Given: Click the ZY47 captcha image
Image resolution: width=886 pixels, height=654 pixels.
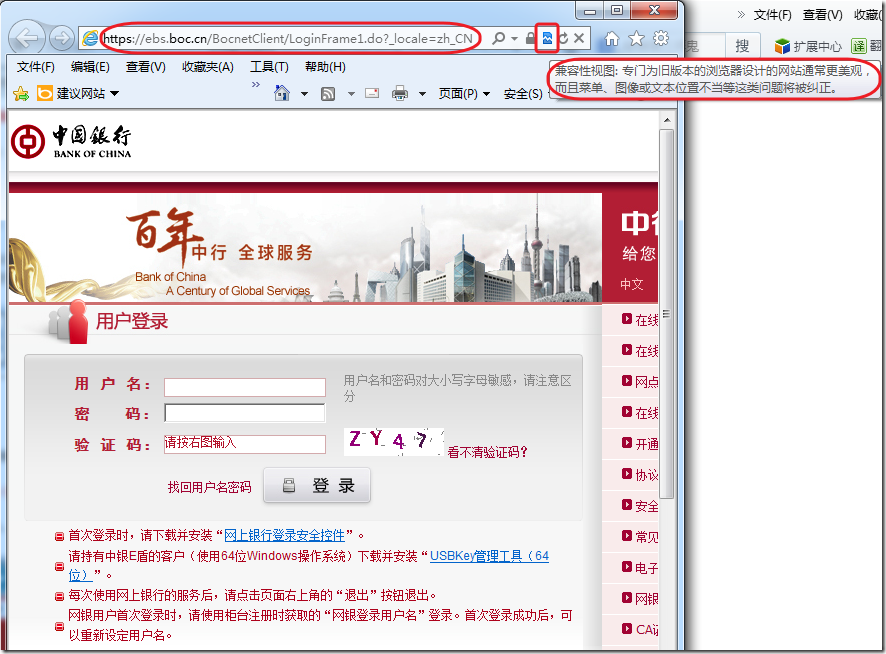Looking at the screenshot, I should pos(393,442).
